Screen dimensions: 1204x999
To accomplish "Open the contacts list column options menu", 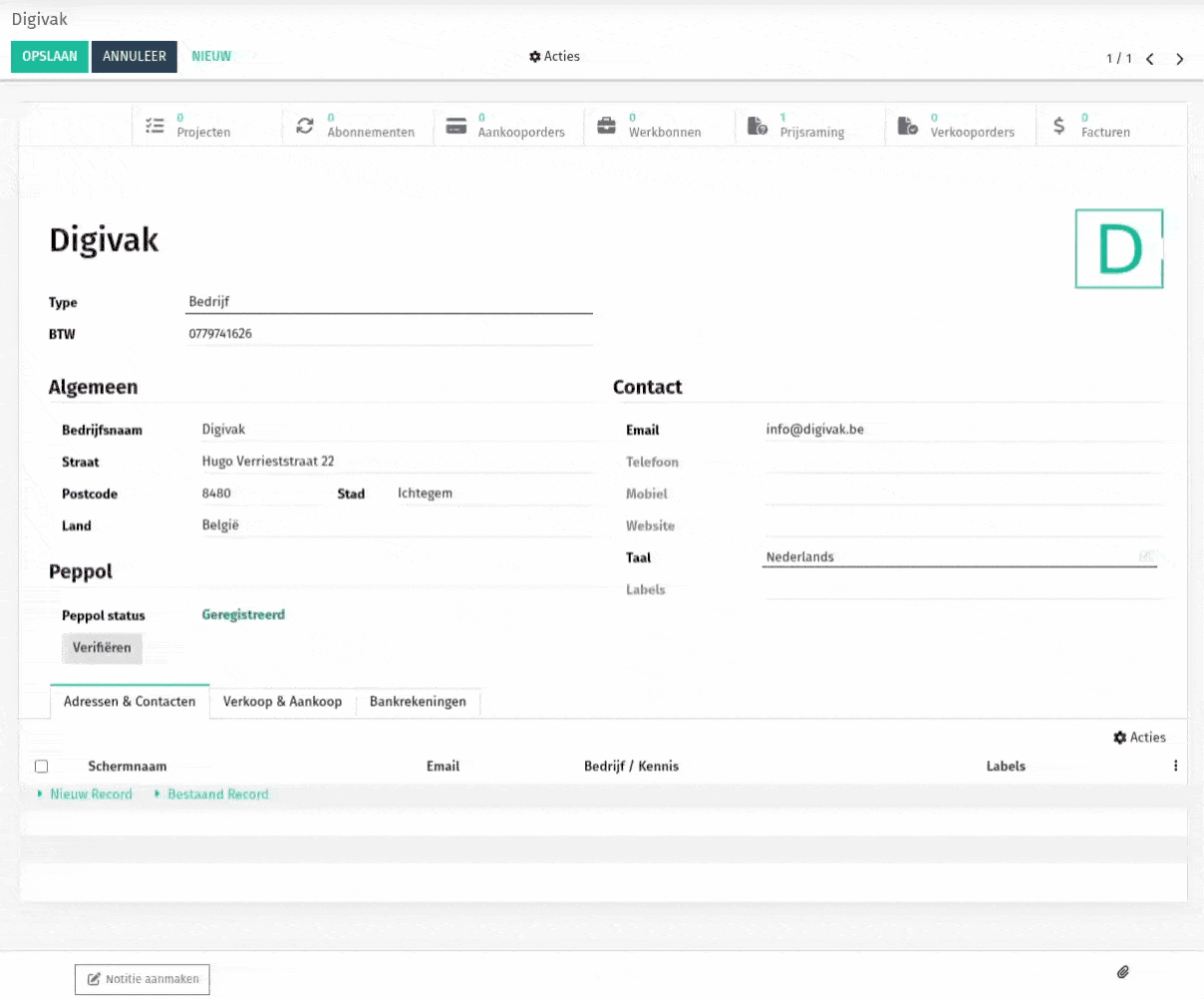I will (1176, 766).
